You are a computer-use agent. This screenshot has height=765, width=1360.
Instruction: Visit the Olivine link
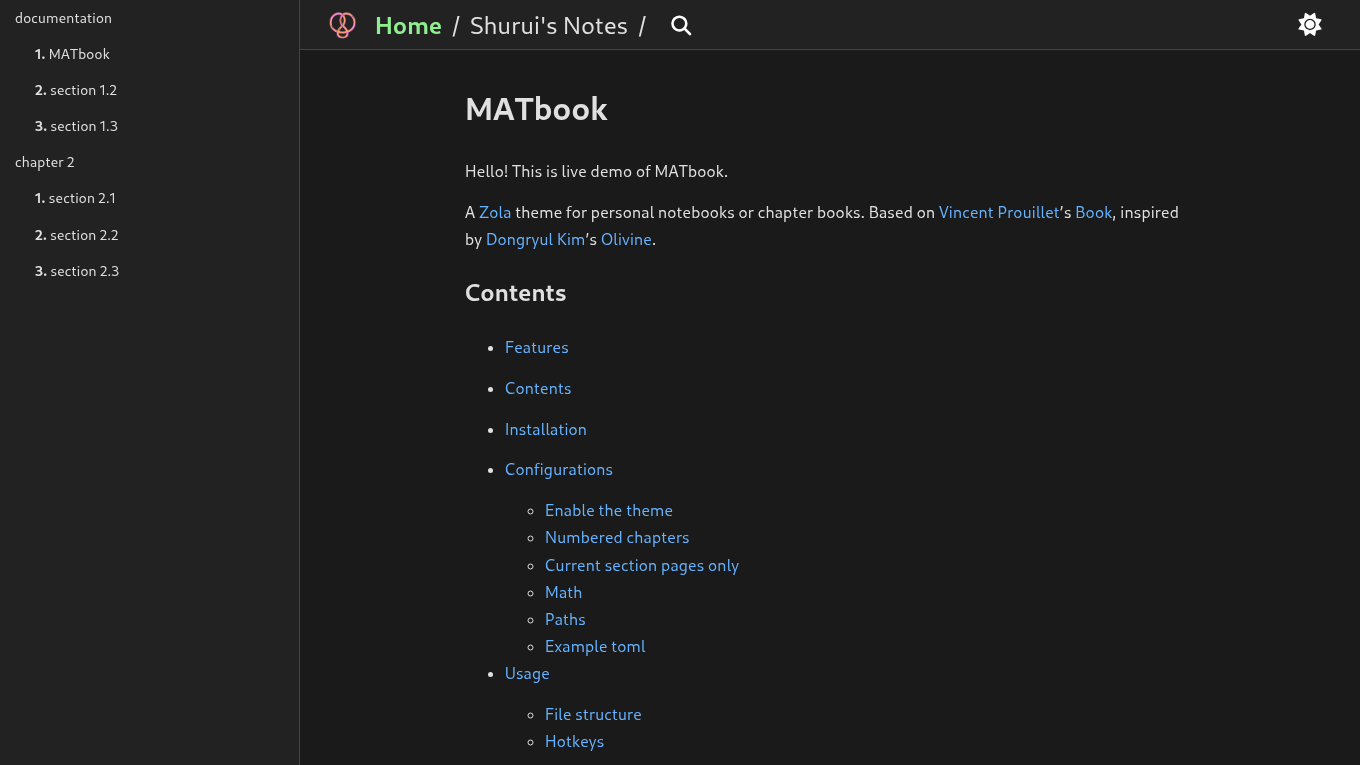[x=626, y=239]
